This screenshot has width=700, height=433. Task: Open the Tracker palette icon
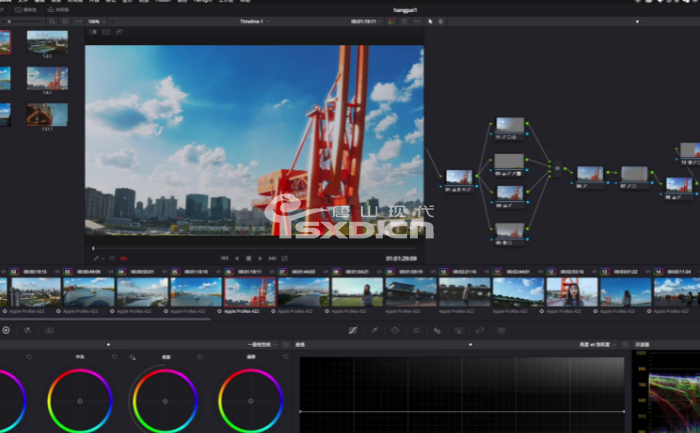pyautogui.click(x=417, y=330)
